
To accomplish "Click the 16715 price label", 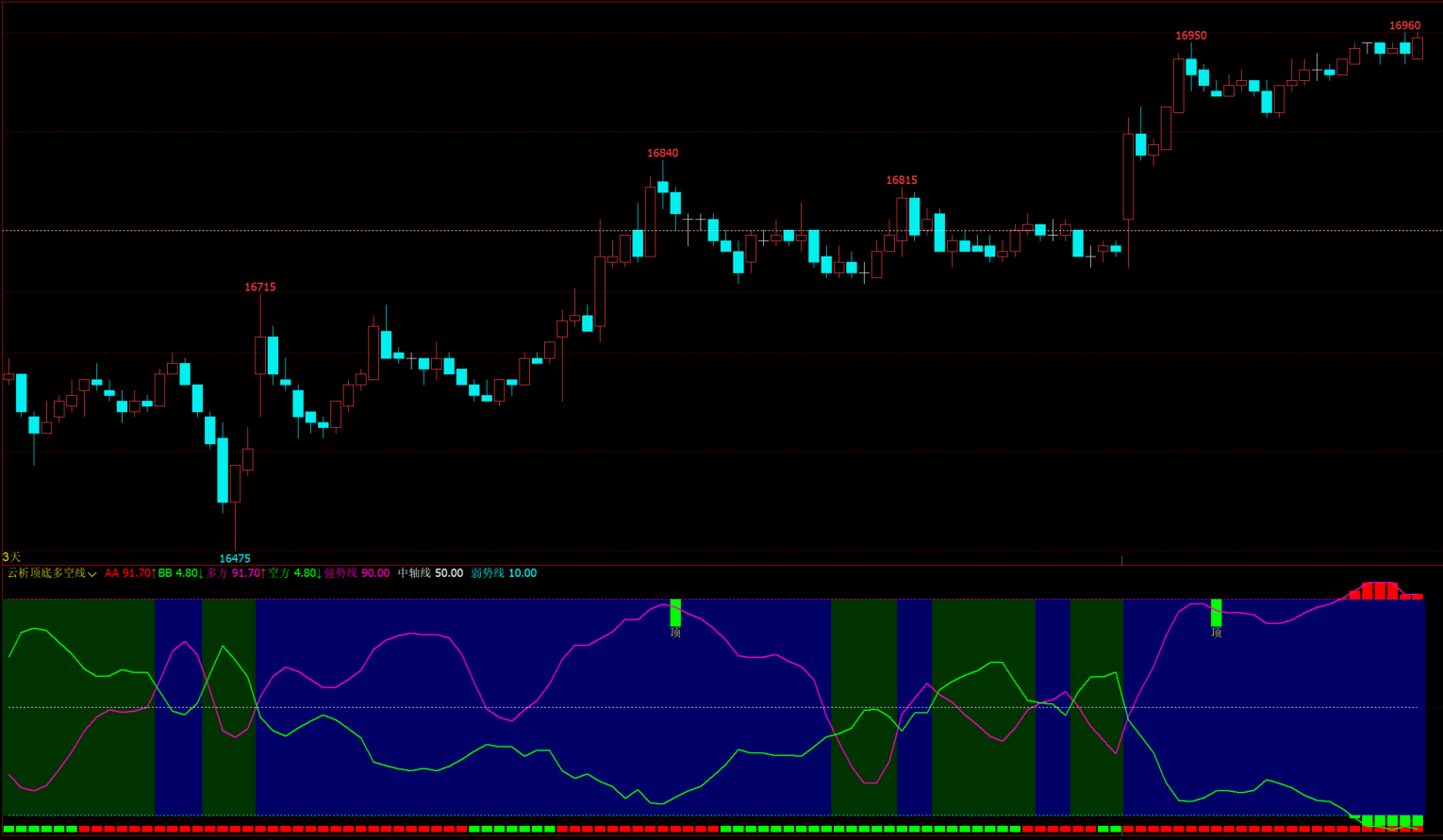I will tap(260, 287).
